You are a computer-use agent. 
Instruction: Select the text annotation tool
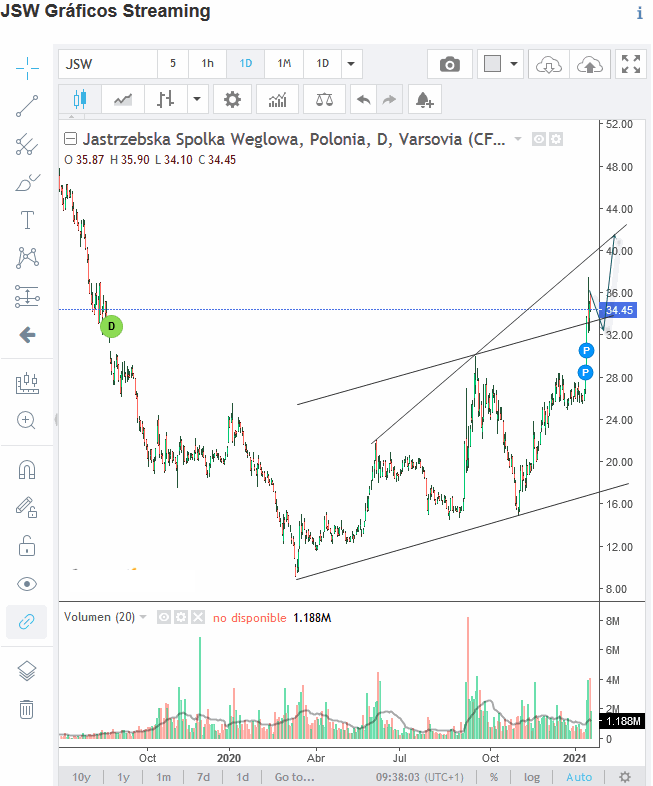pyautogui.click(x=27, y=220)
